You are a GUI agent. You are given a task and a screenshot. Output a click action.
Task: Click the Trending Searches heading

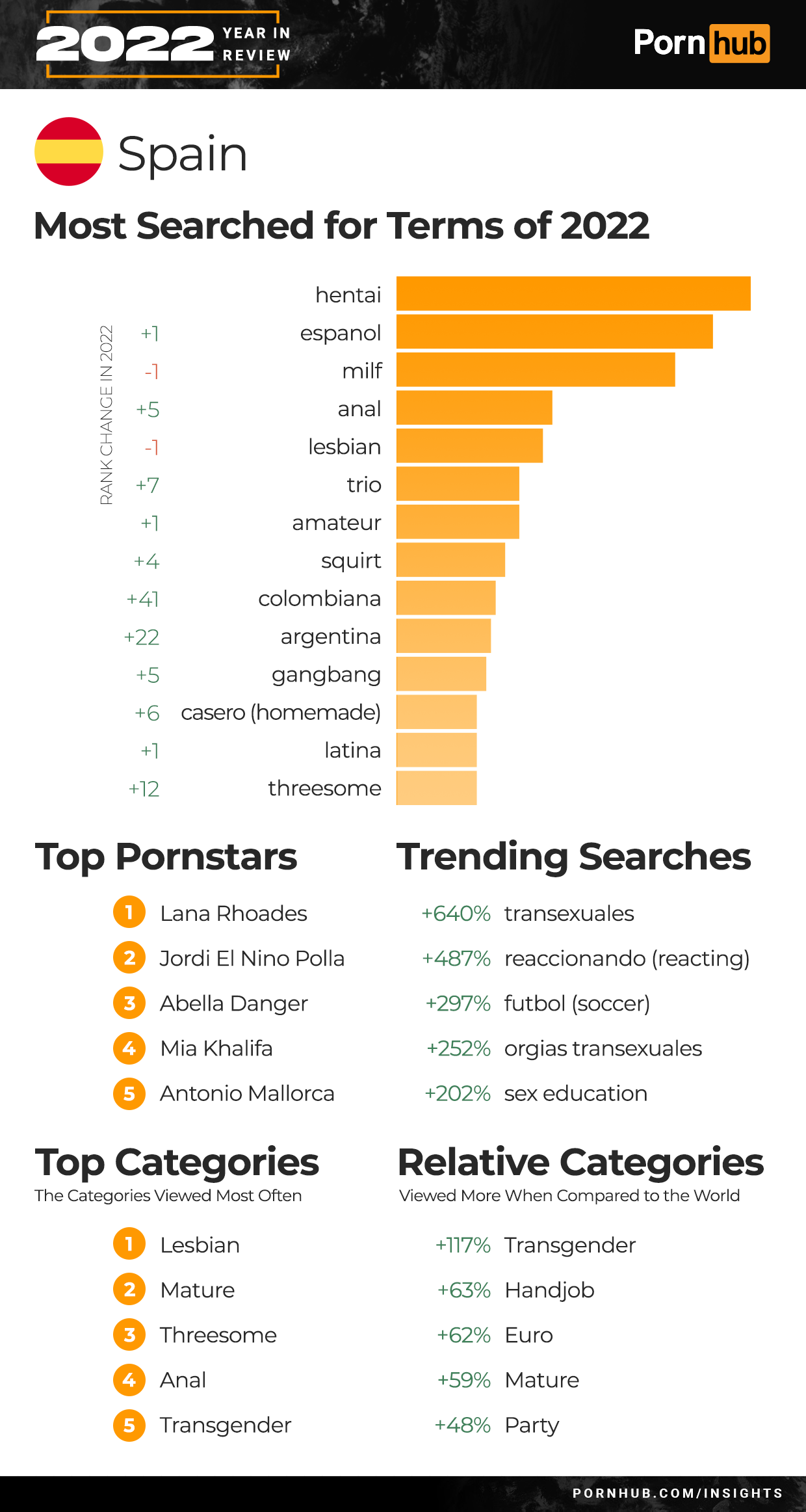click(573, 856)
